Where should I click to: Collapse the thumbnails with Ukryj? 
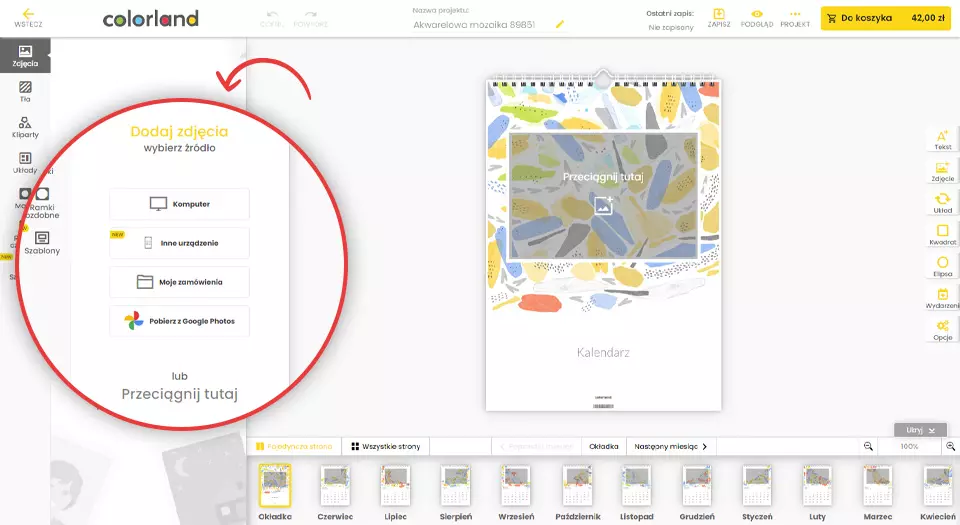(919, 430)
